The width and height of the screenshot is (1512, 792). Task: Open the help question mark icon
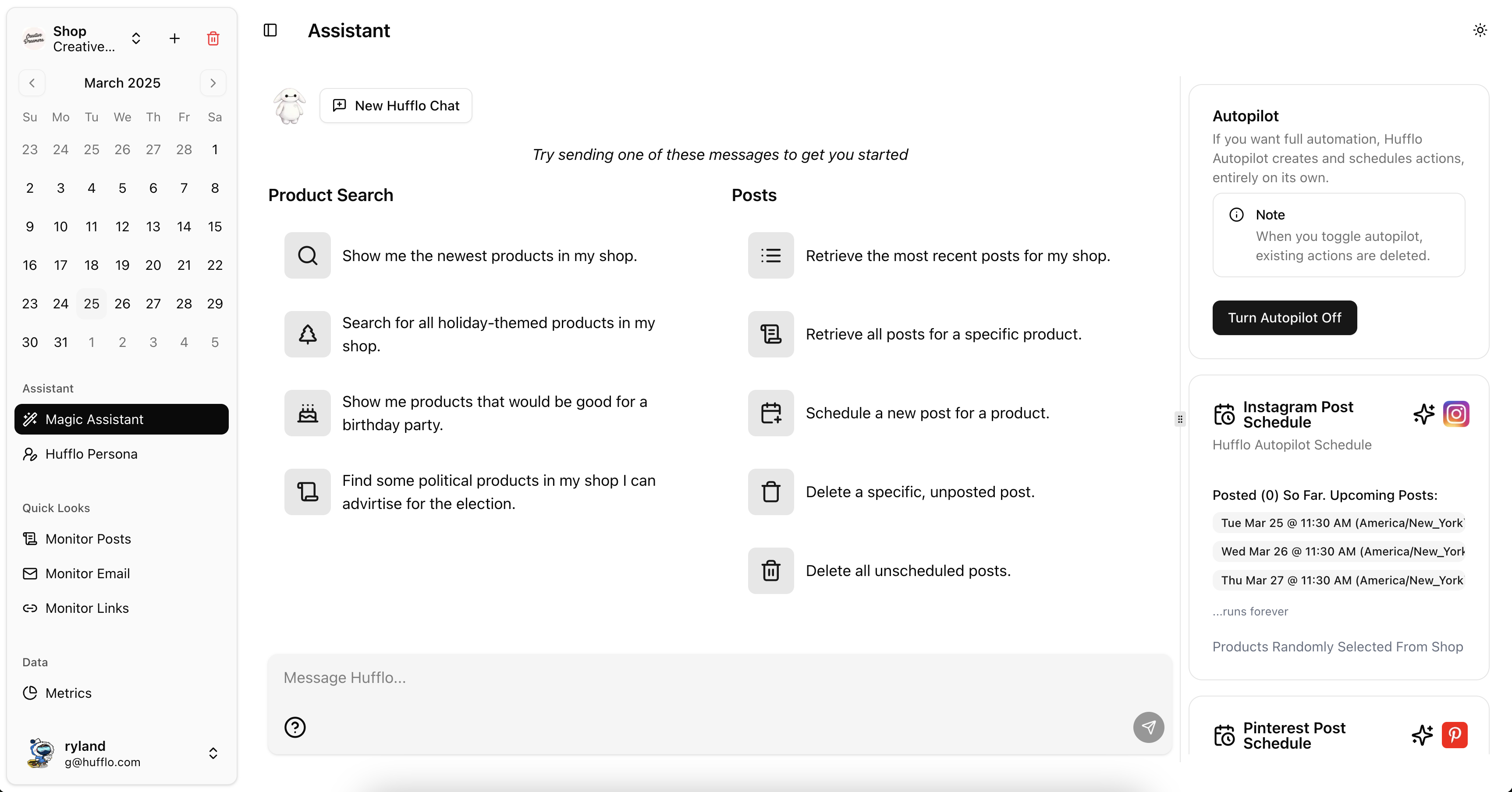coord(295,728)
